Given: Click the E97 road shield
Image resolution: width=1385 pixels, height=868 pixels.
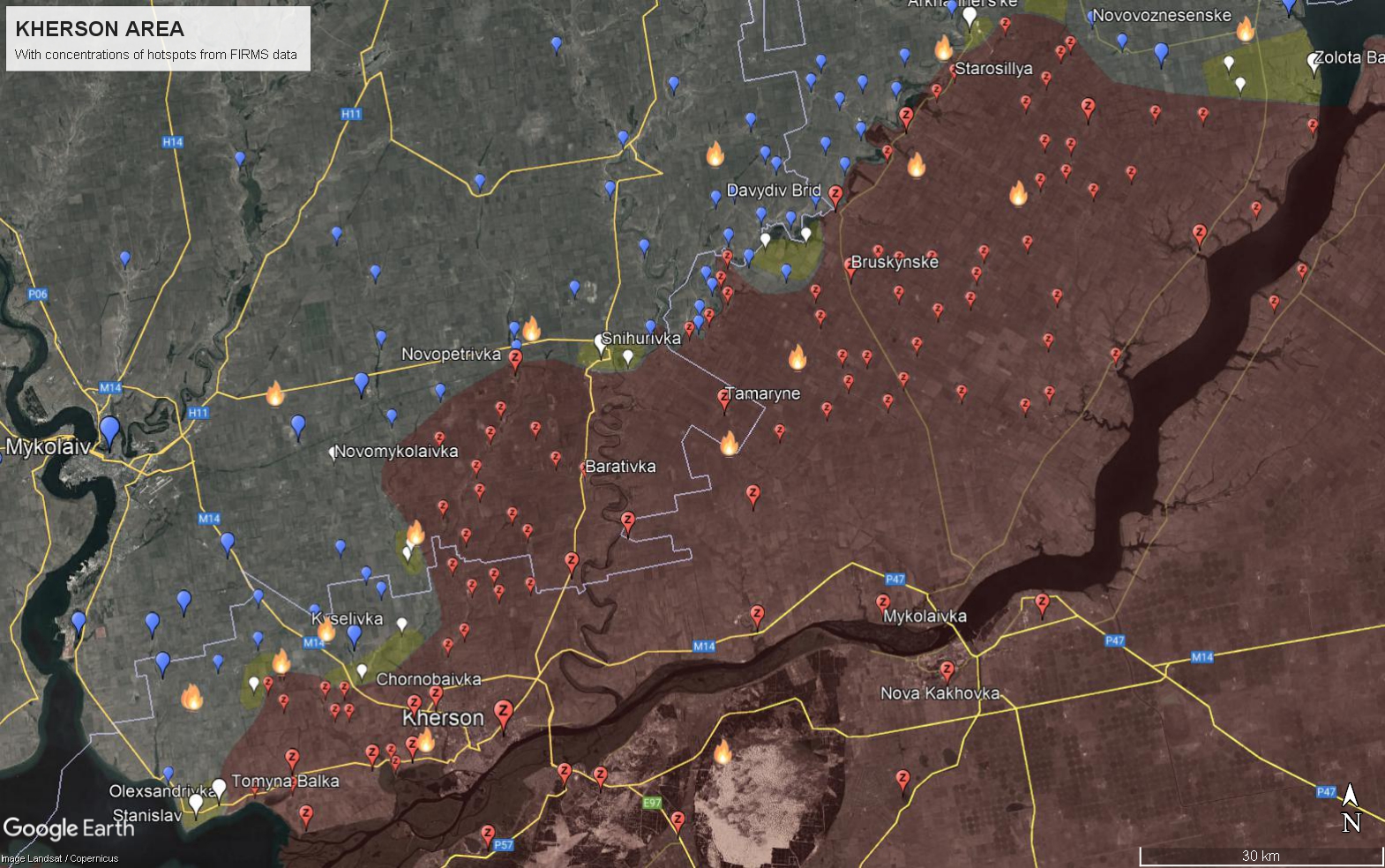Looking at the screenshot, I should pyautogui.click(x=652, y=803).
